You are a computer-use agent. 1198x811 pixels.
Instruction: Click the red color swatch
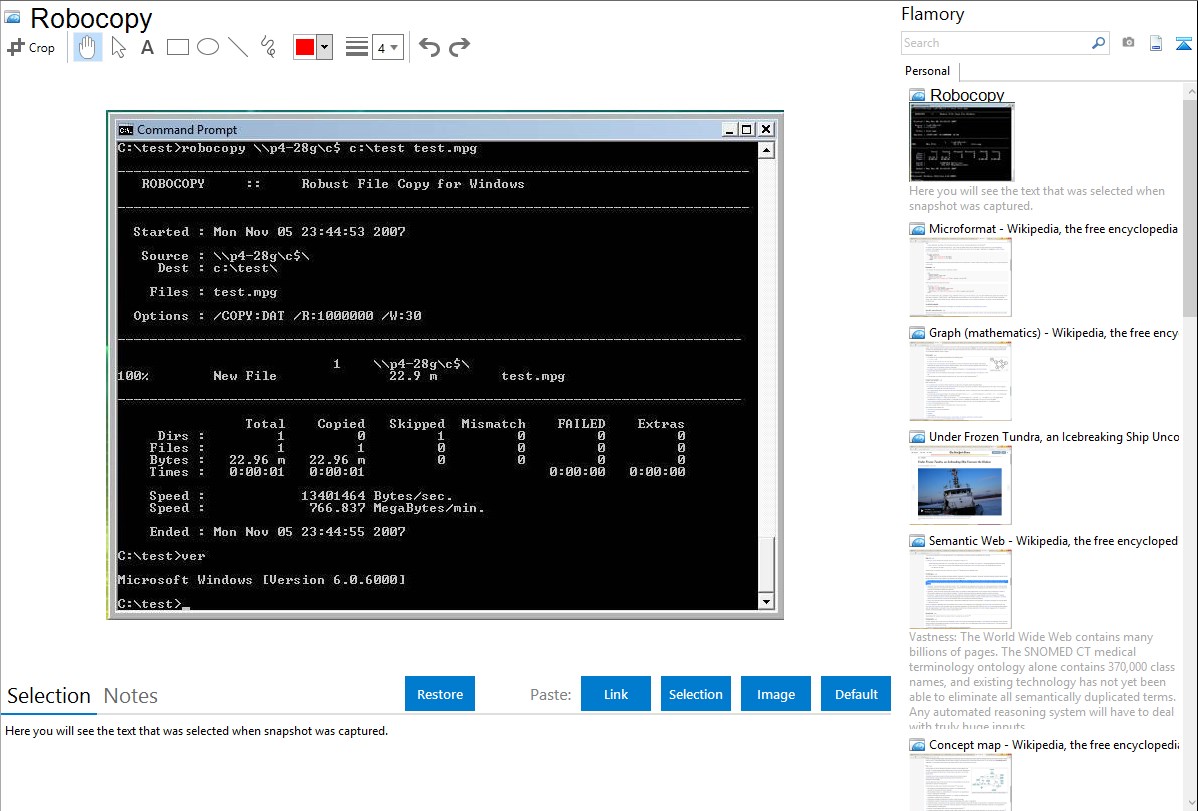pyautogui.click(x=305, y=47)
